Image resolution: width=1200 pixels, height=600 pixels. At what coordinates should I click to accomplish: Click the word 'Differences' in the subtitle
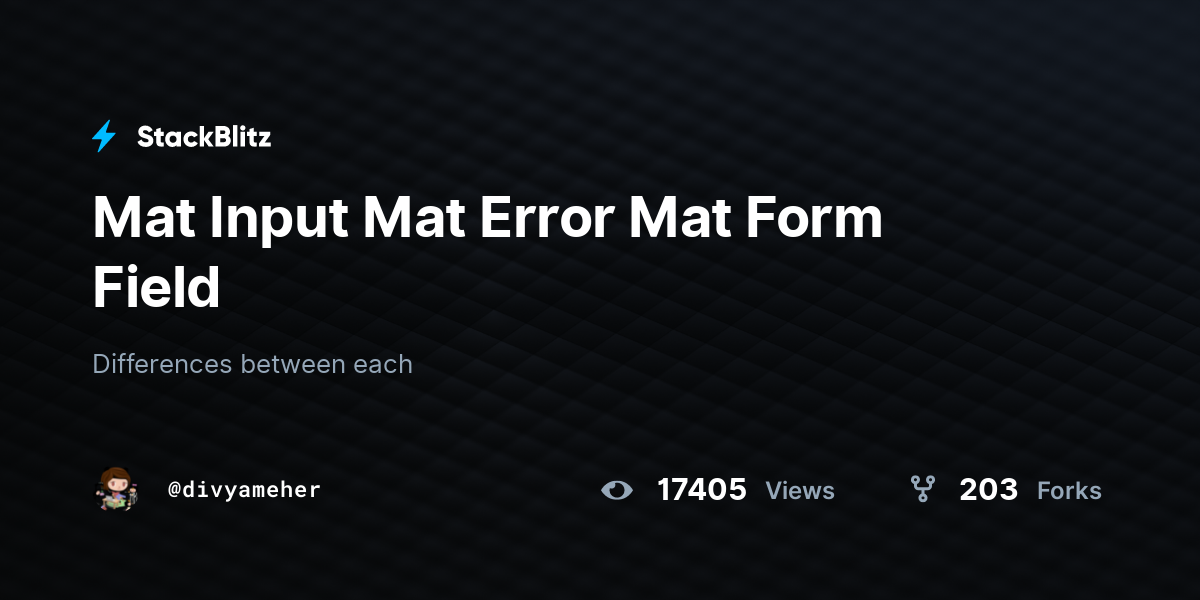point(163,364)
